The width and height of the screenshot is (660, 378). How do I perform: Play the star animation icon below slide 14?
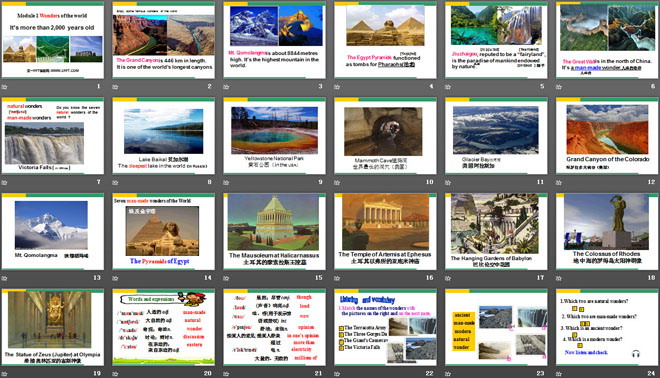115,278
